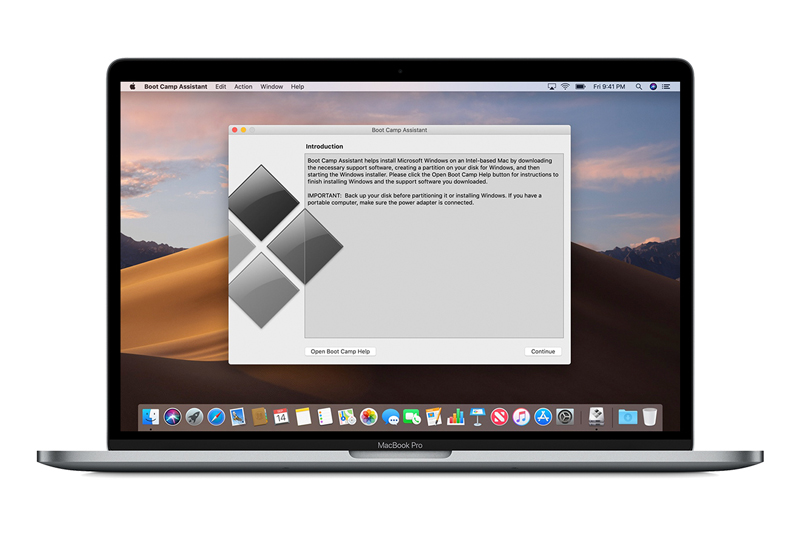Screen dimensions: 800x533
Task: Click the AirPlay menu bar icon
Action: 552,87
